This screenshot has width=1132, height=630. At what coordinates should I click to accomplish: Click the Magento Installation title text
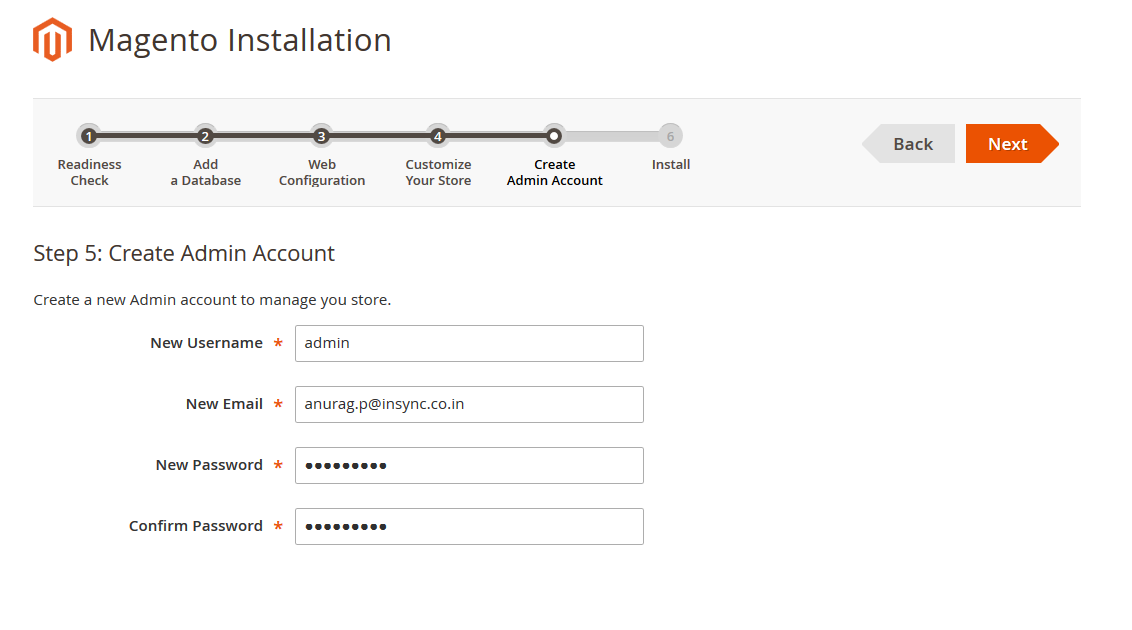point(240,40)
